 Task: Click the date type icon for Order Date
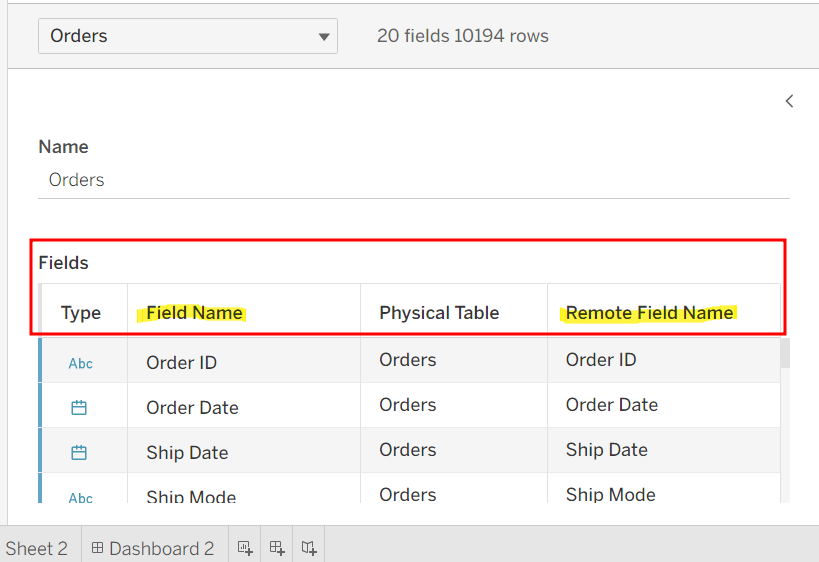79,407
